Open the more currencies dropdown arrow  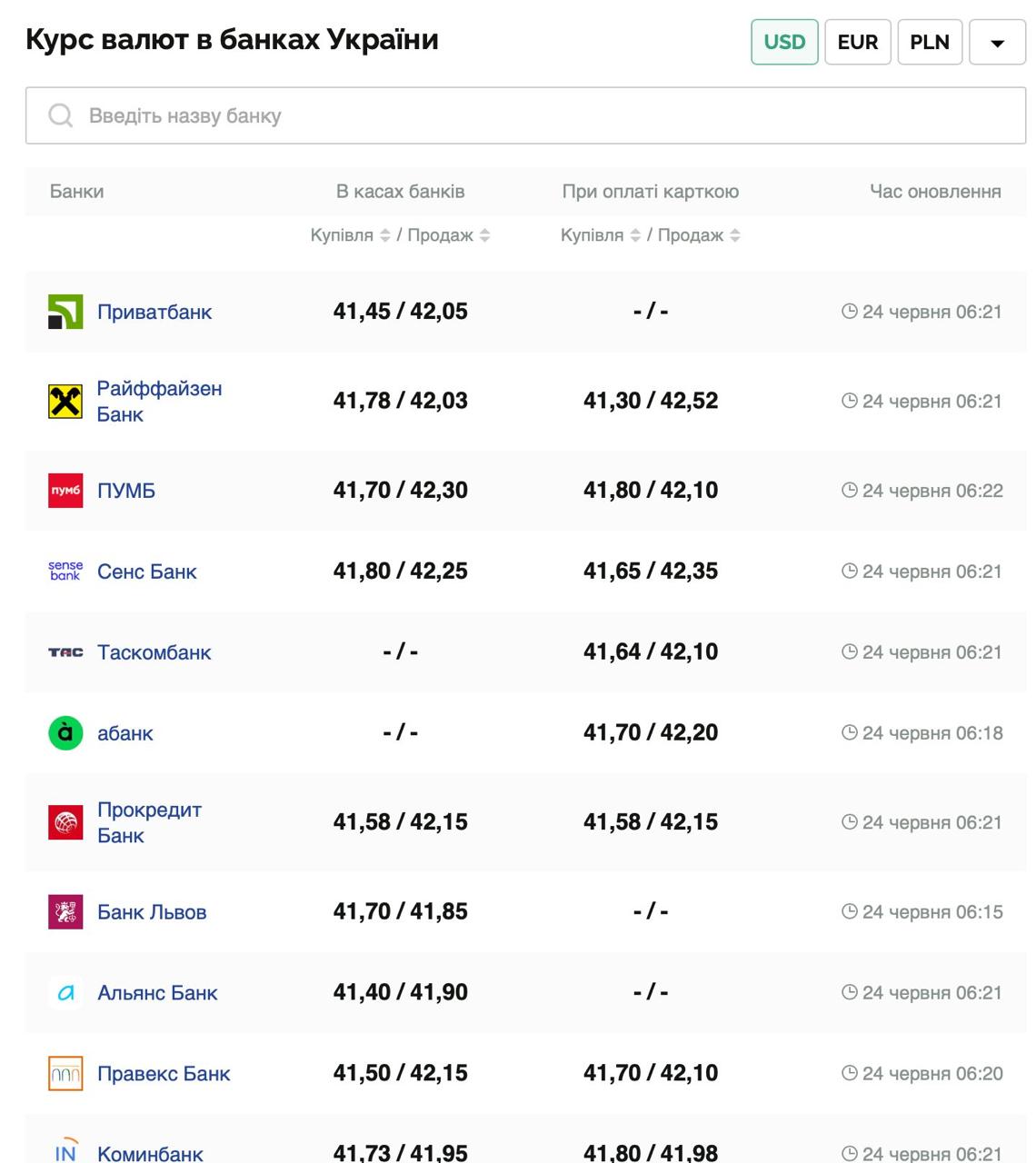pos(997,43)
